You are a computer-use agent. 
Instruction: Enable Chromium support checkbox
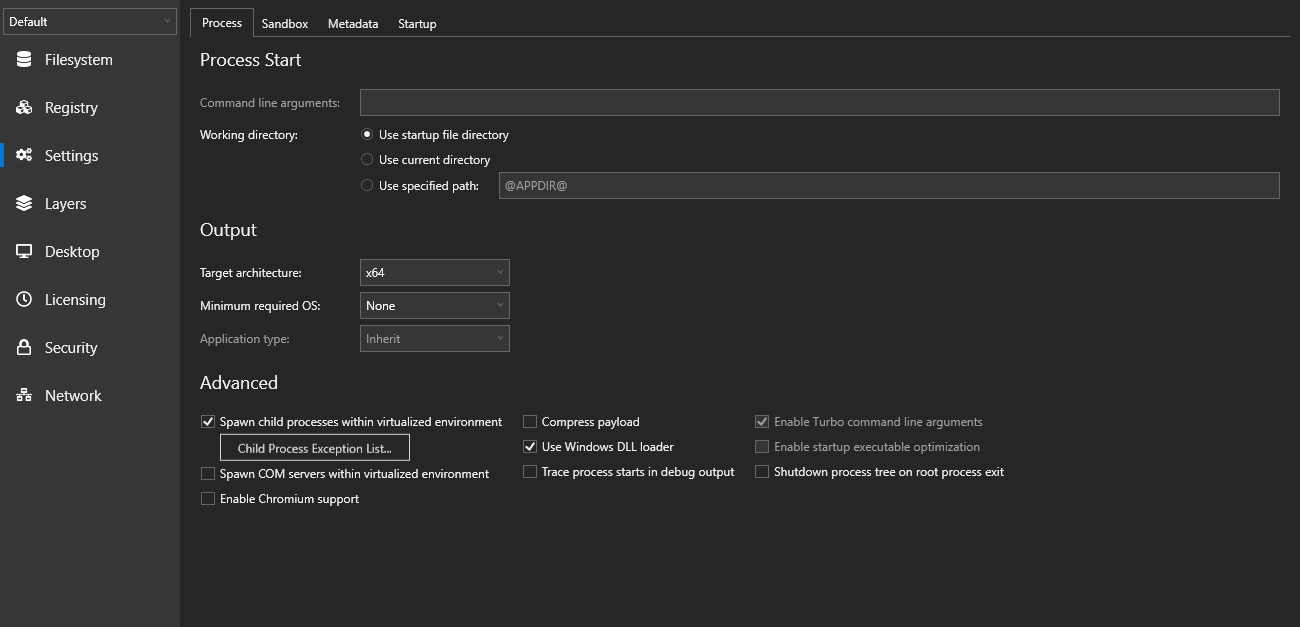pos(208,499)
